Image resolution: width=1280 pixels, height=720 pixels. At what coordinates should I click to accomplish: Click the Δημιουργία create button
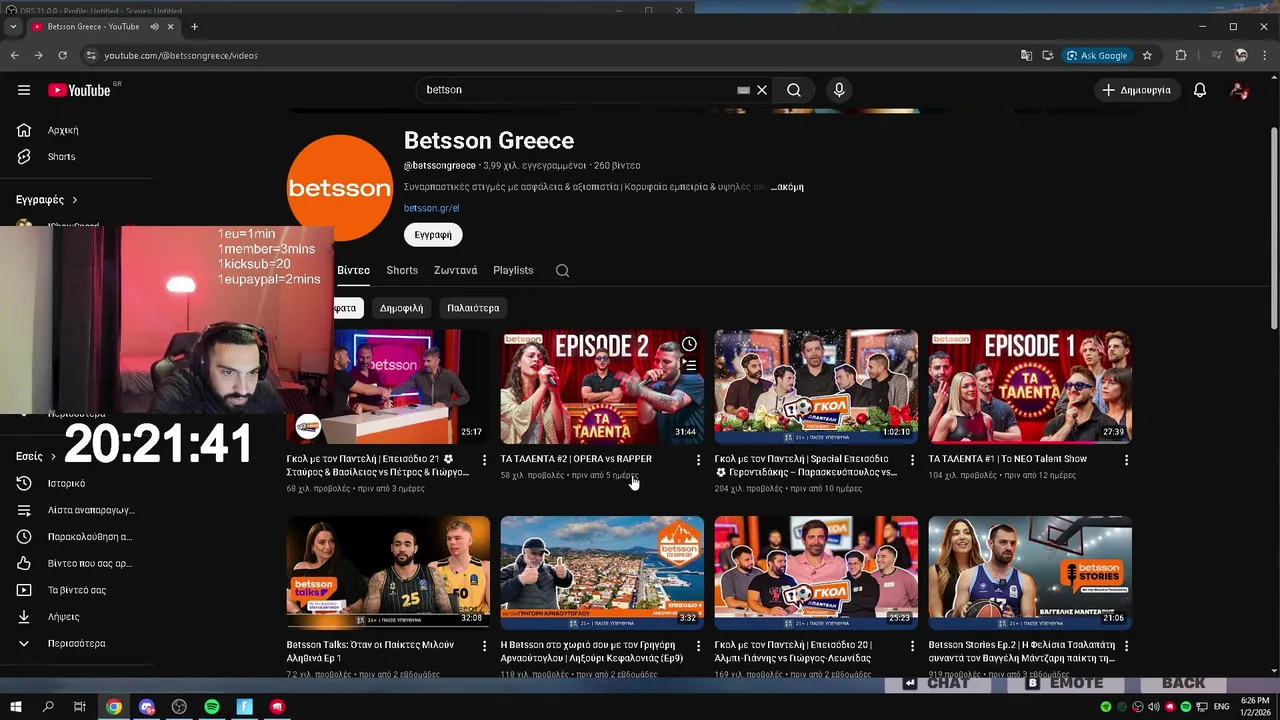1136,90
